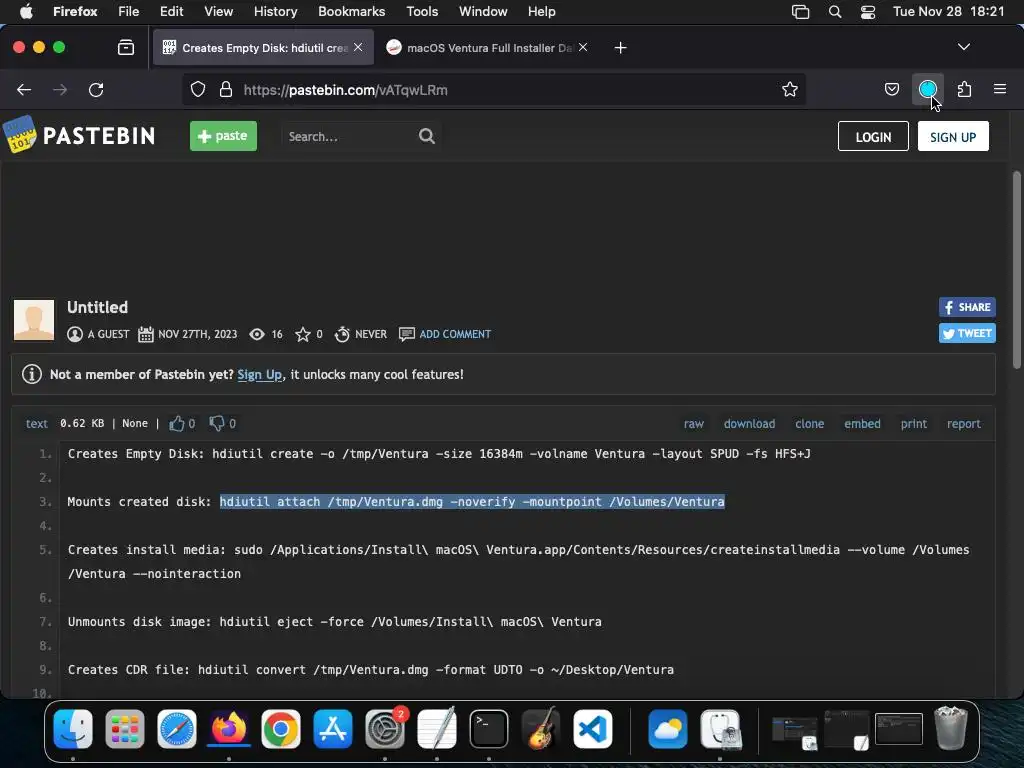The height and width of the screenshot is (768, 1024).
Task: Create a new paste
Action: (x=223, y=136)
